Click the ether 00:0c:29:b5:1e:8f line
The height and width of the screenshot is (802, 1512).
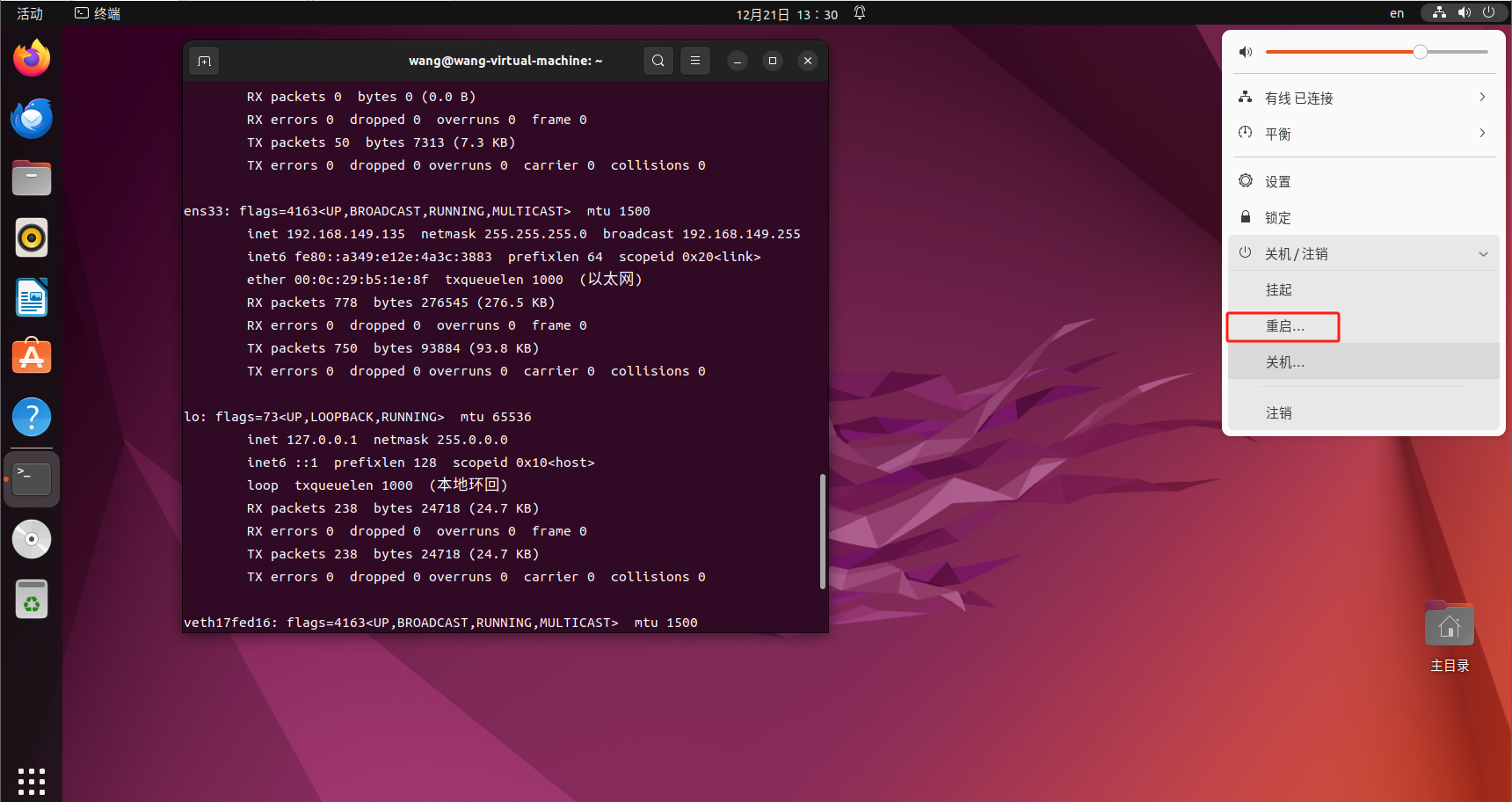coord(444,280)
